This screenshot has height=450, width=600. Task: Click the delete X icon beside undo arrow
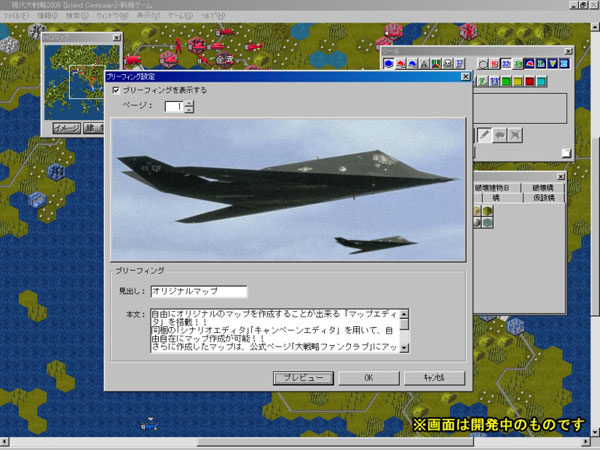point(515,135)
